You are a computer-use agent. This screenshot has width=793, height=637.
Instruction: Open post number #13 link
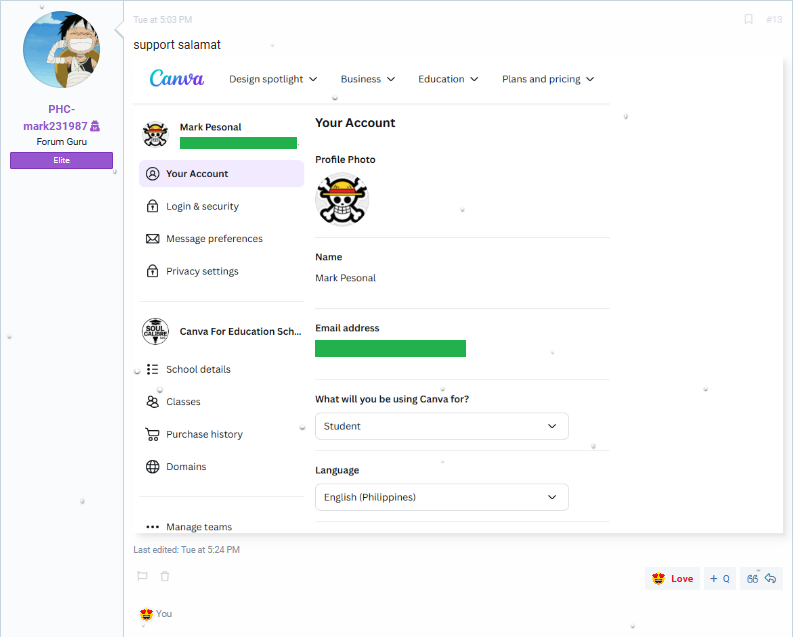click(774, 20)
